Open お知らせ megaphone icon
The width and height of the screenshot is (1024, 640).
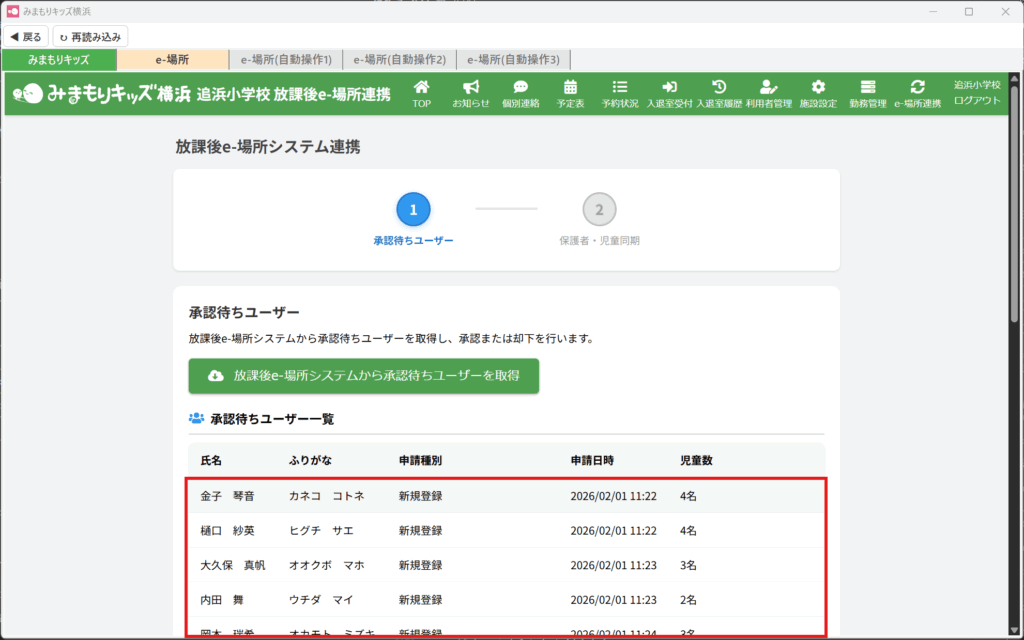pyautogui.click(x=471, y=87)
